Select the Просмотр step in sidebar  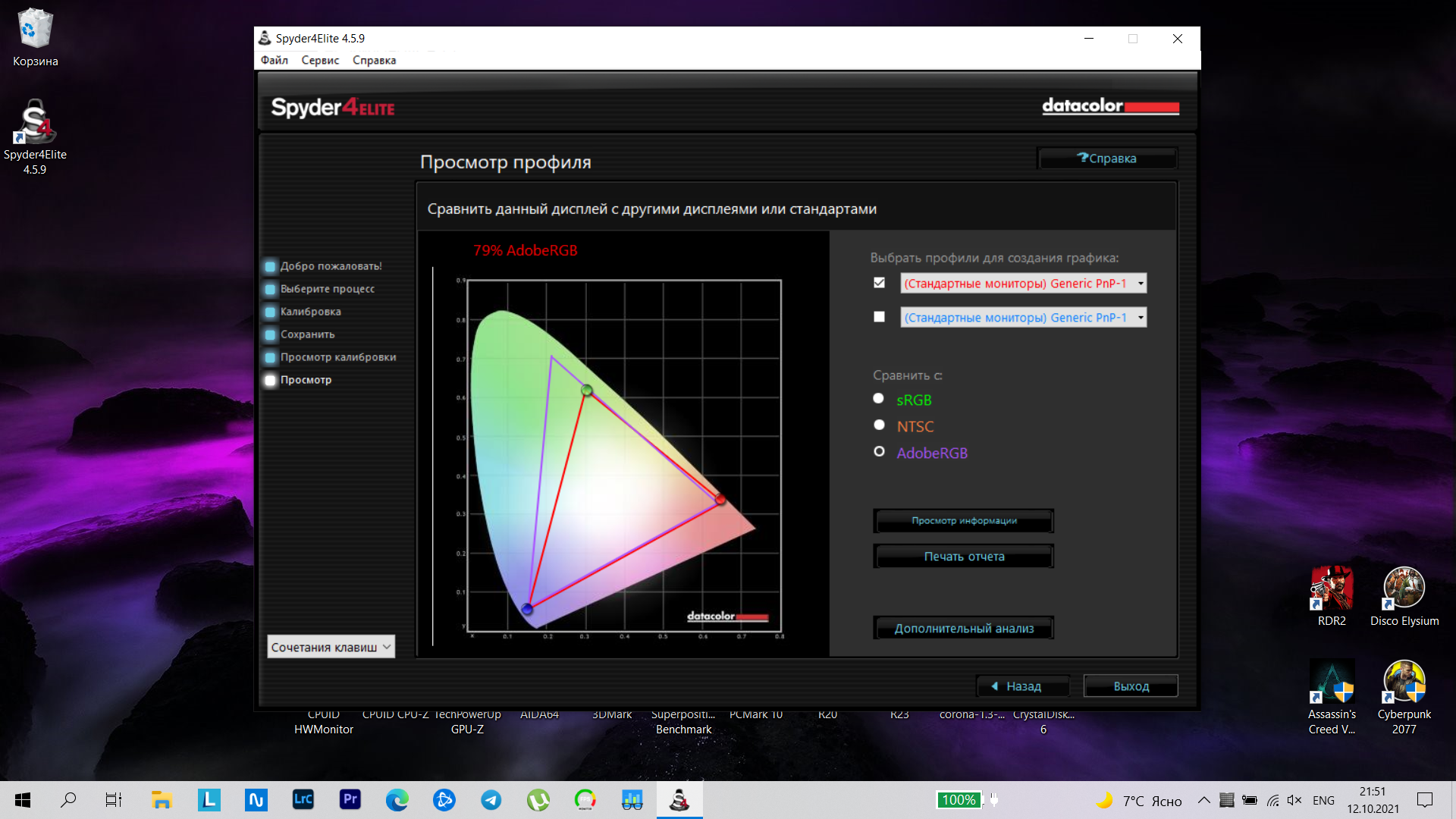pyautogui.click(x=299, y=380)
